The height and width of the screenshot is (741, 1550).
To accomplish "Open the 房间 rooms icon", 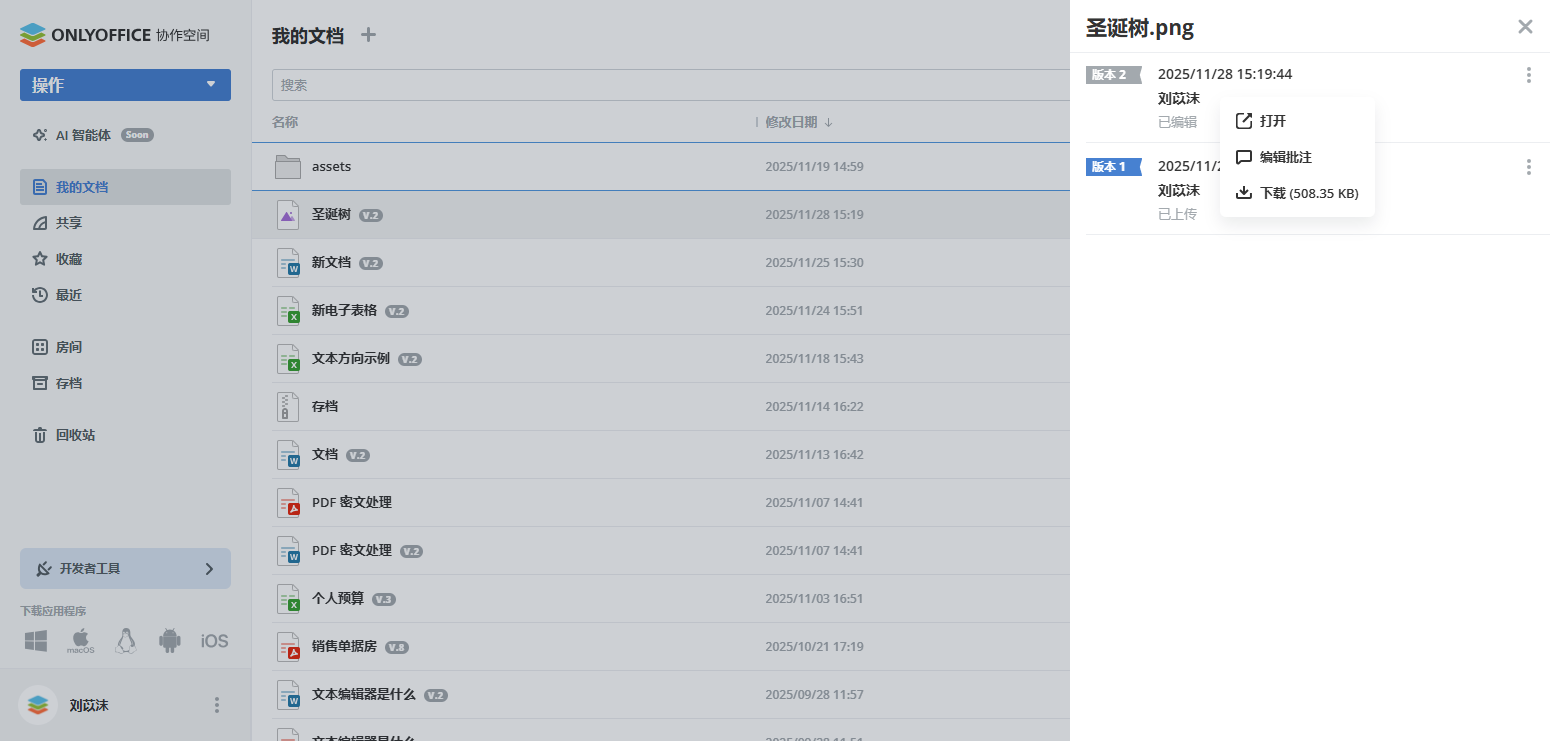I will [x=40, y=347].
